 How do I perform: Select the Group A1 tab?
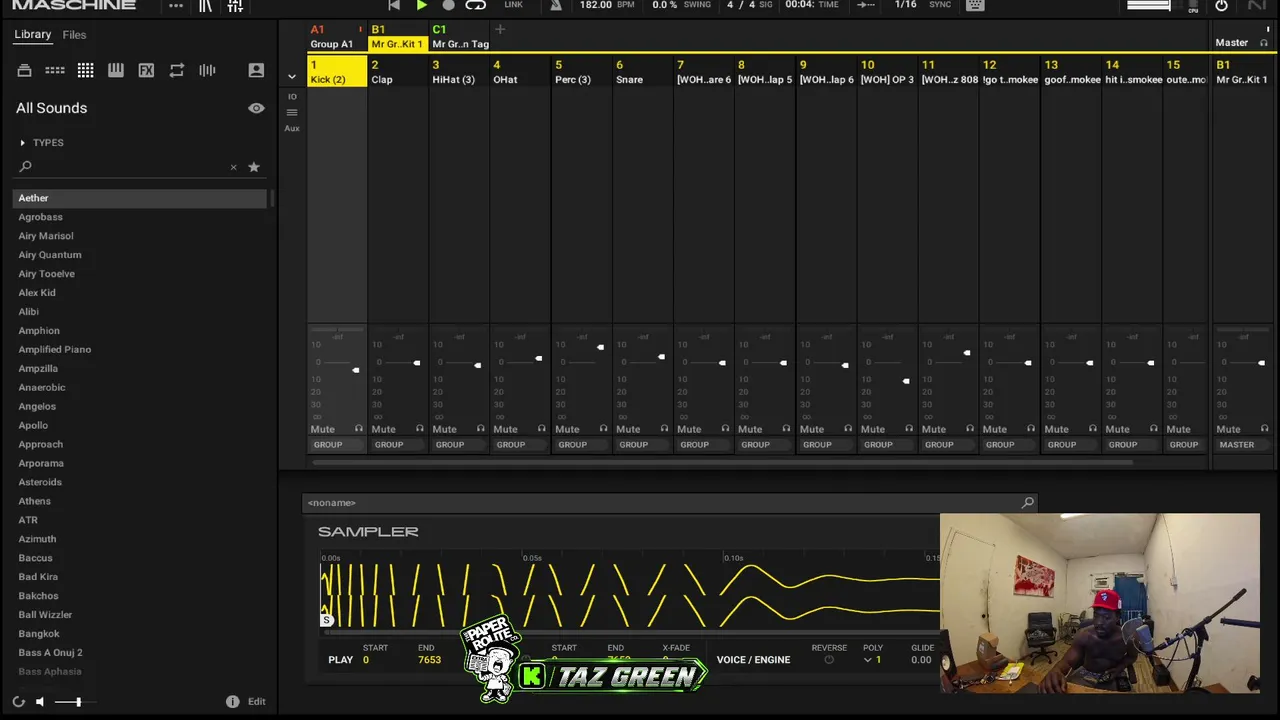(336, 37)
